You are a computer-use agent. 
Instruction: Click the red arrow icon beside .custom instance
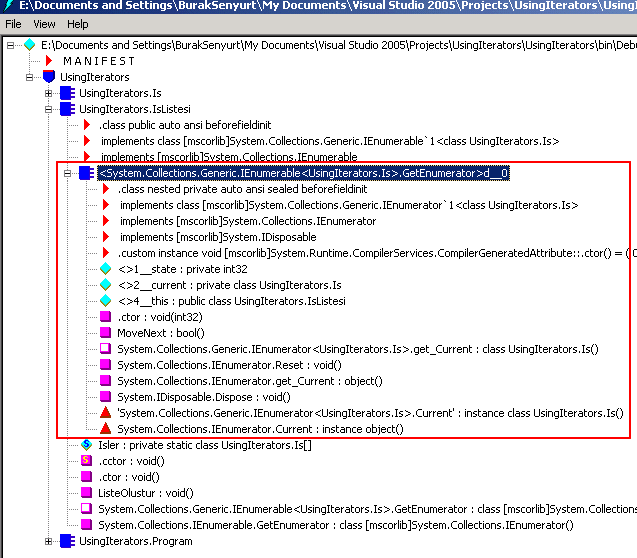pos(105,253)
